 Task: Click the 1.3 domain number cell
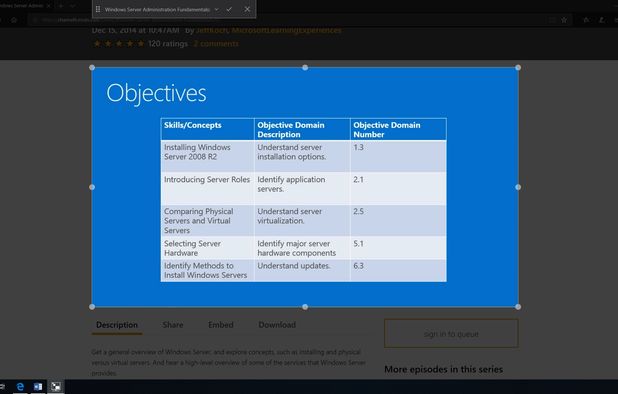point(398,156)
